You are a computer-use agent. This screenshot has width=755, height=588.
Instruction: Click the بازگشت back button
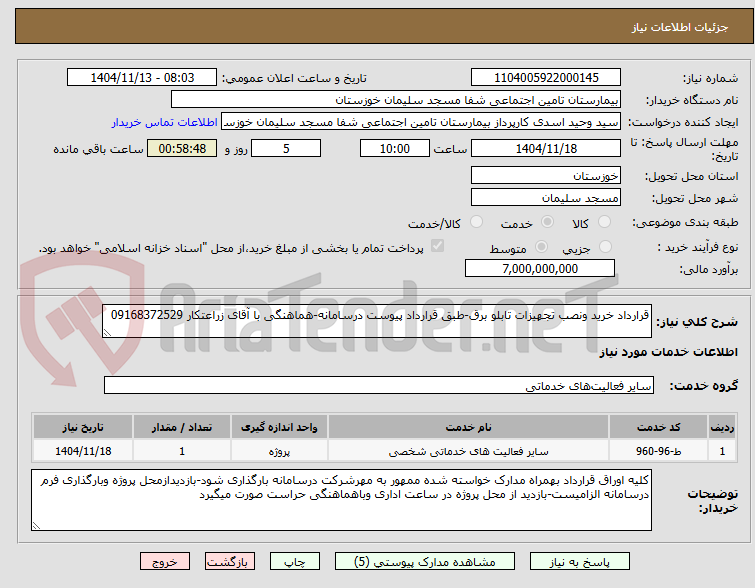230,562
